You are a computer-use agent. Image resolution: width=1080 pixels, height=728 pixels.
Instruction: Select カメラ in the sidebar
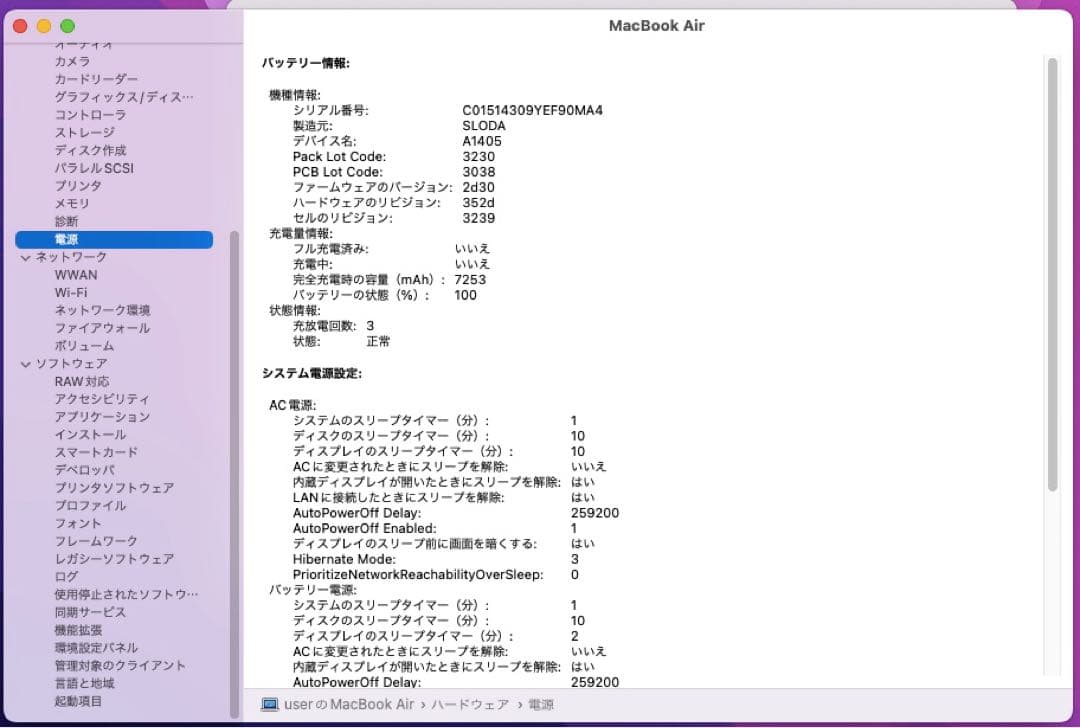[x=72, y=61]
